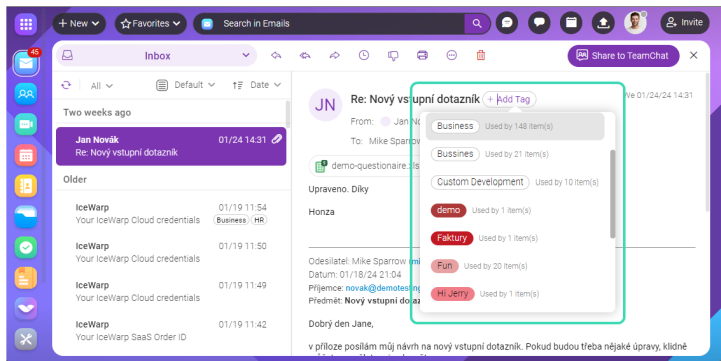Print the email with printer icon
The image size is (721, 361).
pyautogui.click(x=422, y=56)
